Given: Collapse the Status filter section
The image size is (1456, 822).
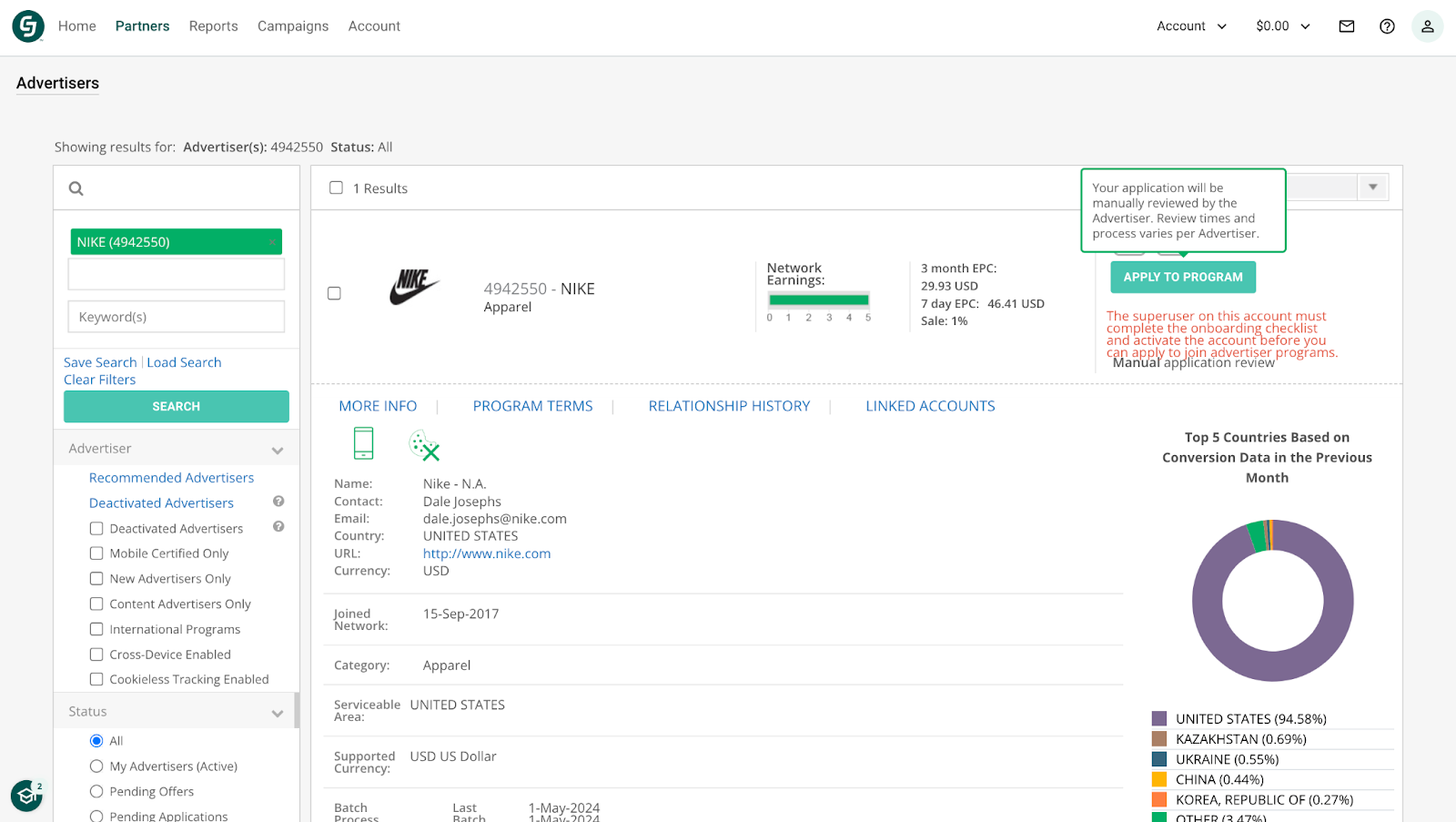Looking at the screenshot, I should coord(278,713).
